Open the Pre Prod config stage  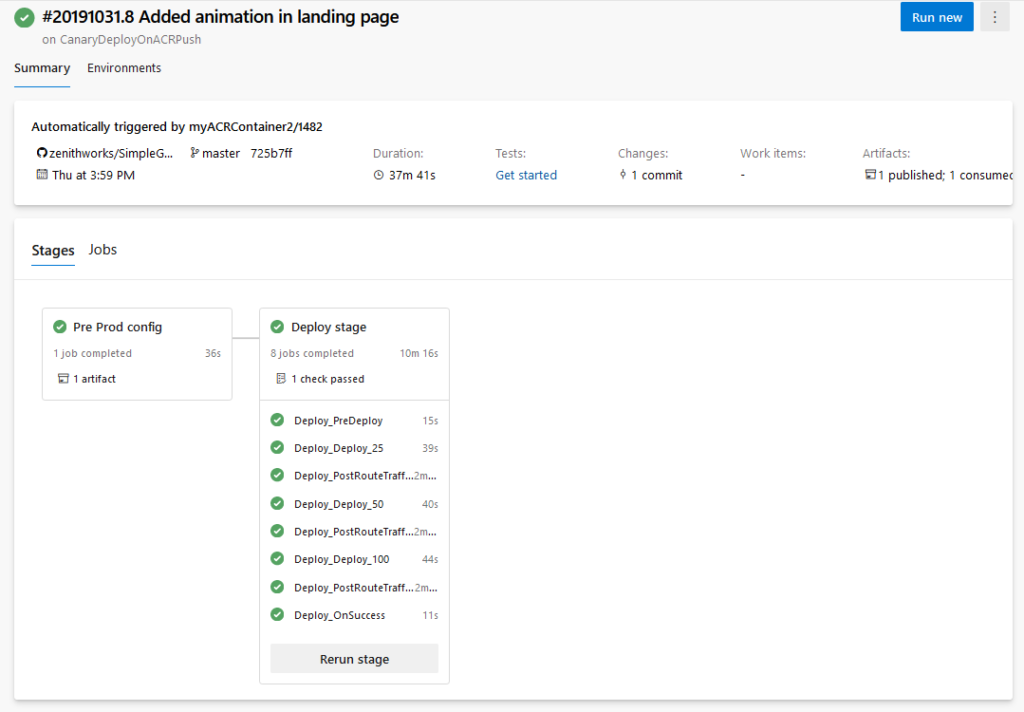coord(117,327)
